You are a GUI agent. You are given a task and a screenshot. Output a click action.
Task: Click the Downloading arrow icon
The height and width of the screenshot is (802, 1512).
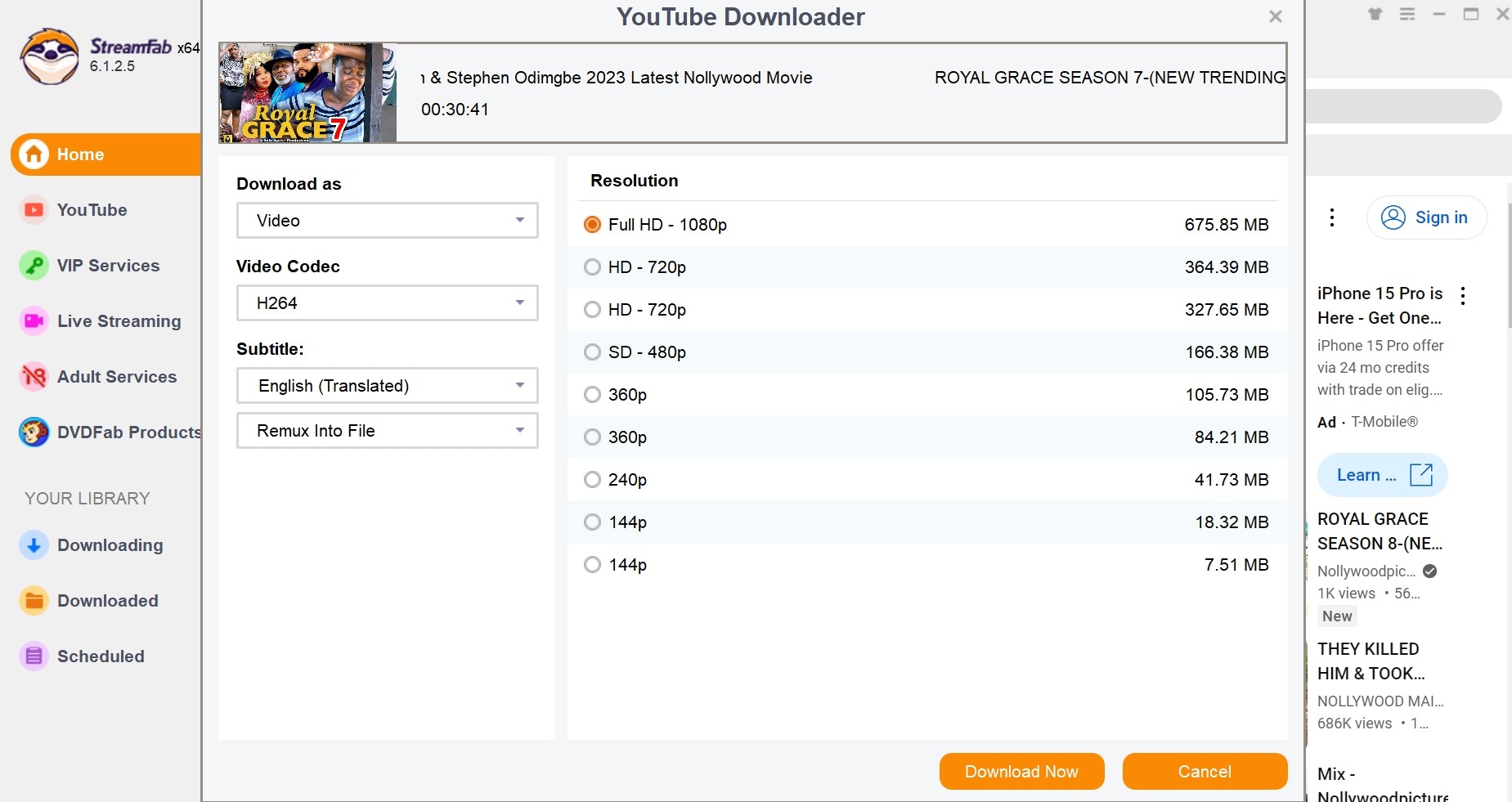click(x=34, y=545)
